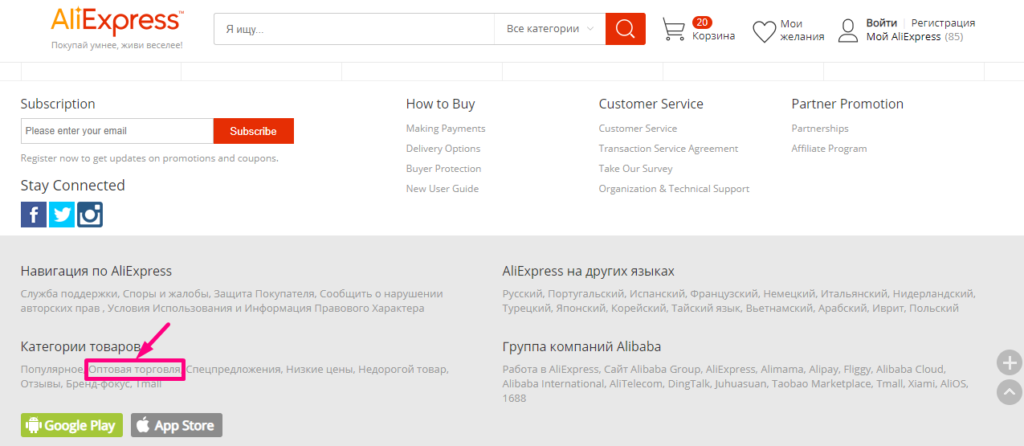Open the Instagram social icon
Image resolution: width=1024 pixels, height=446 pixels.
pyautogui.click(x=89, y=214)
